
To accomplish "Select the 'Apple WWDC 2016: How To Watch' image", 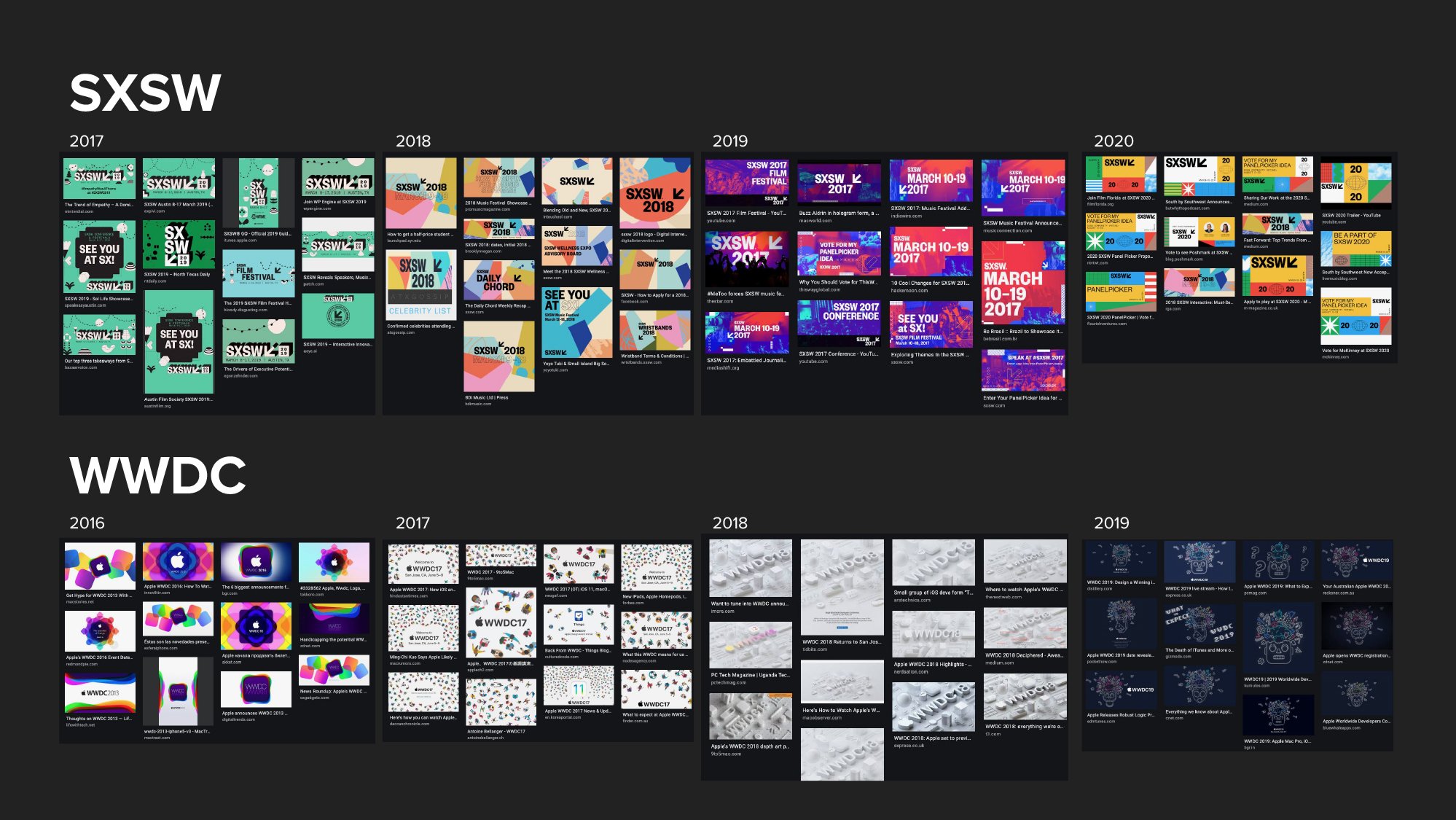I will [x=178, y=562].
